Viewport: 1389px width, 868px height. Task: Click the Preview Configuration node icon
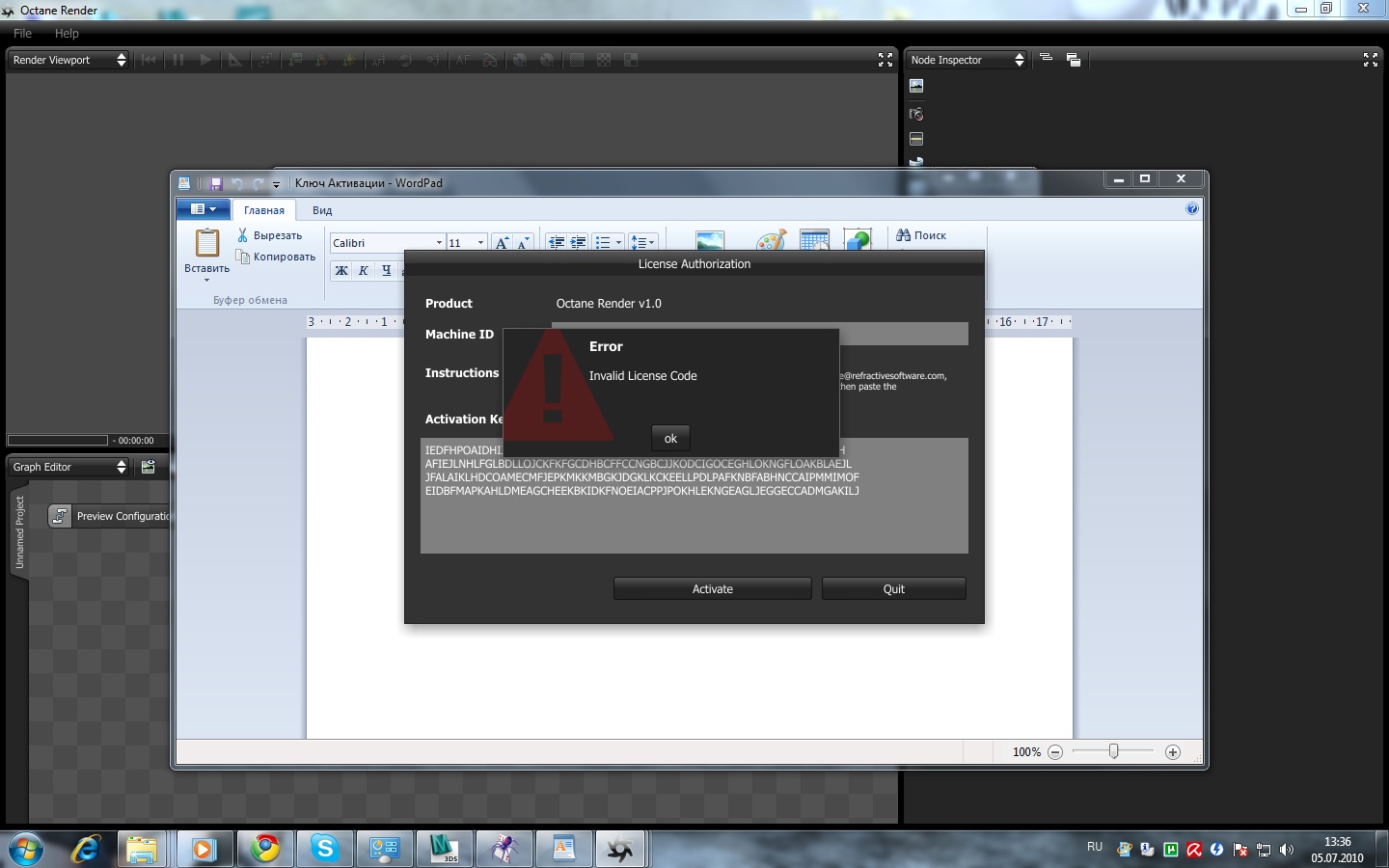60,516
